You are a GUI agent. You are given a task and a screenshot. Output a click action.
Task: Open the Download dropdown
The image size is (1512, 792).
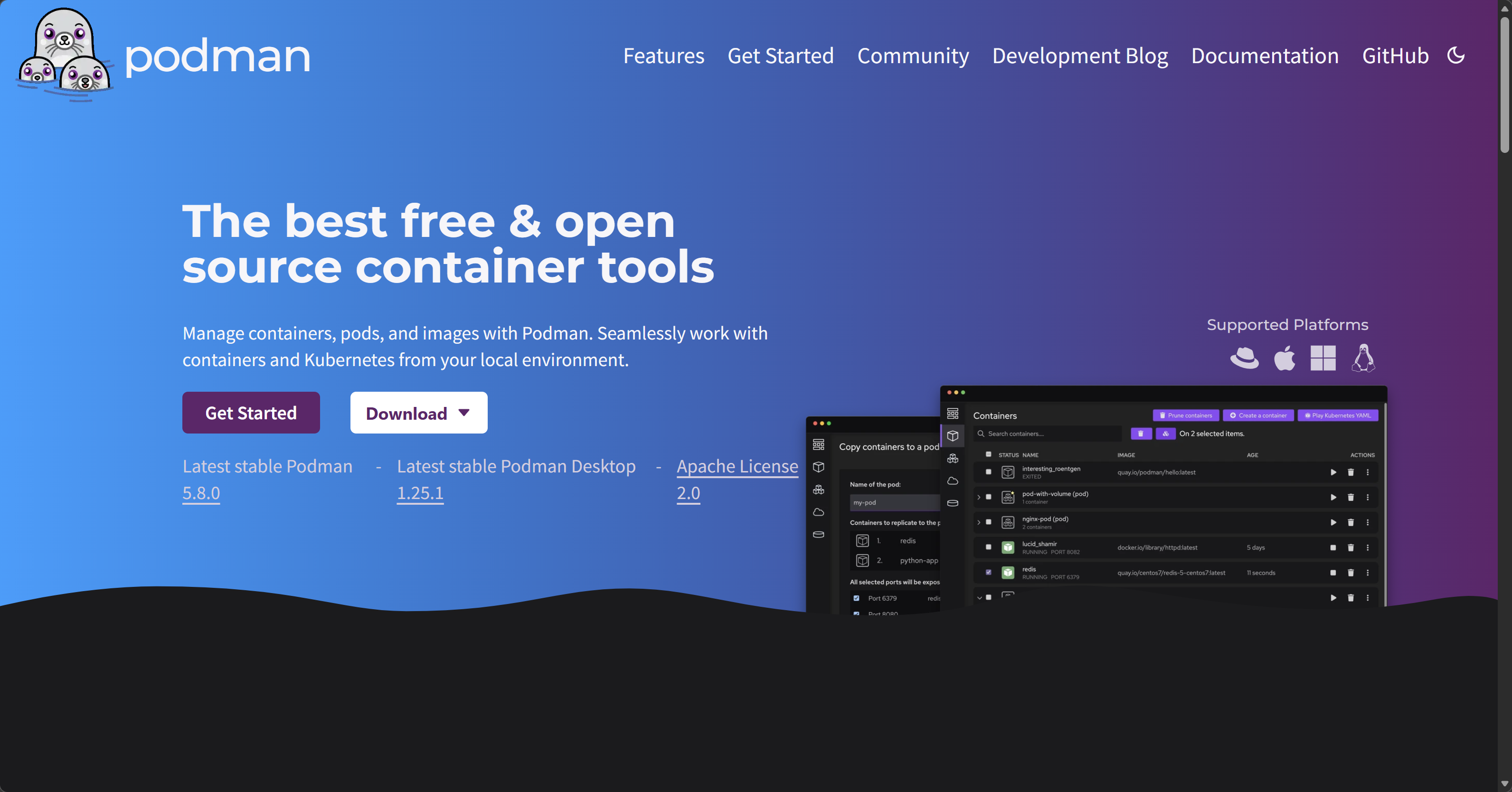click(x=418, y=413)
